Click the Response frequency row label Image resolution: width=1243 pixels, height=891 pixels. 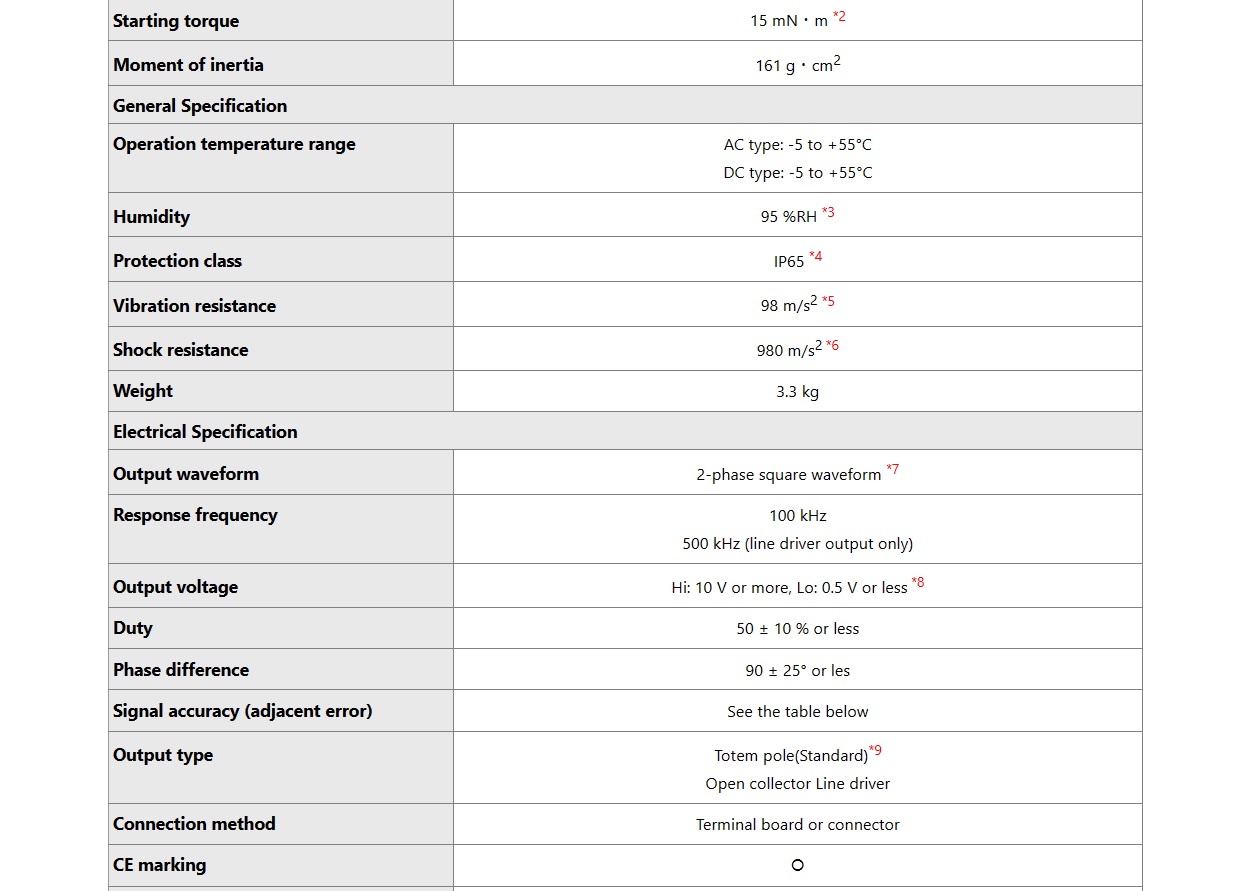pos(195,515)
